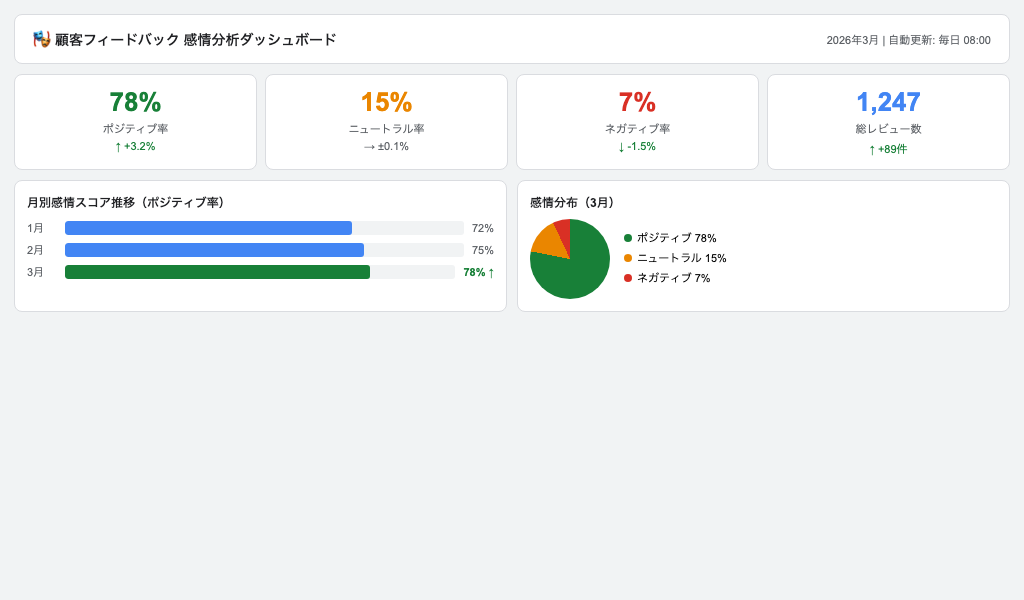The height and width of the screenshot is (600, 1024).
Task: Select the ネガティブ率 card header
Action: [637, 128]
